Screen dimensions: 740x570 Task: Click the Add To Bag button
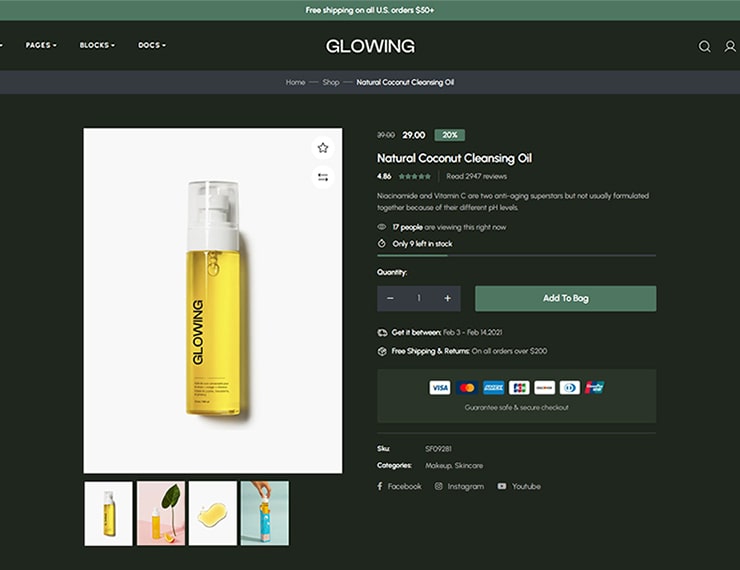[x=565, y=298]
